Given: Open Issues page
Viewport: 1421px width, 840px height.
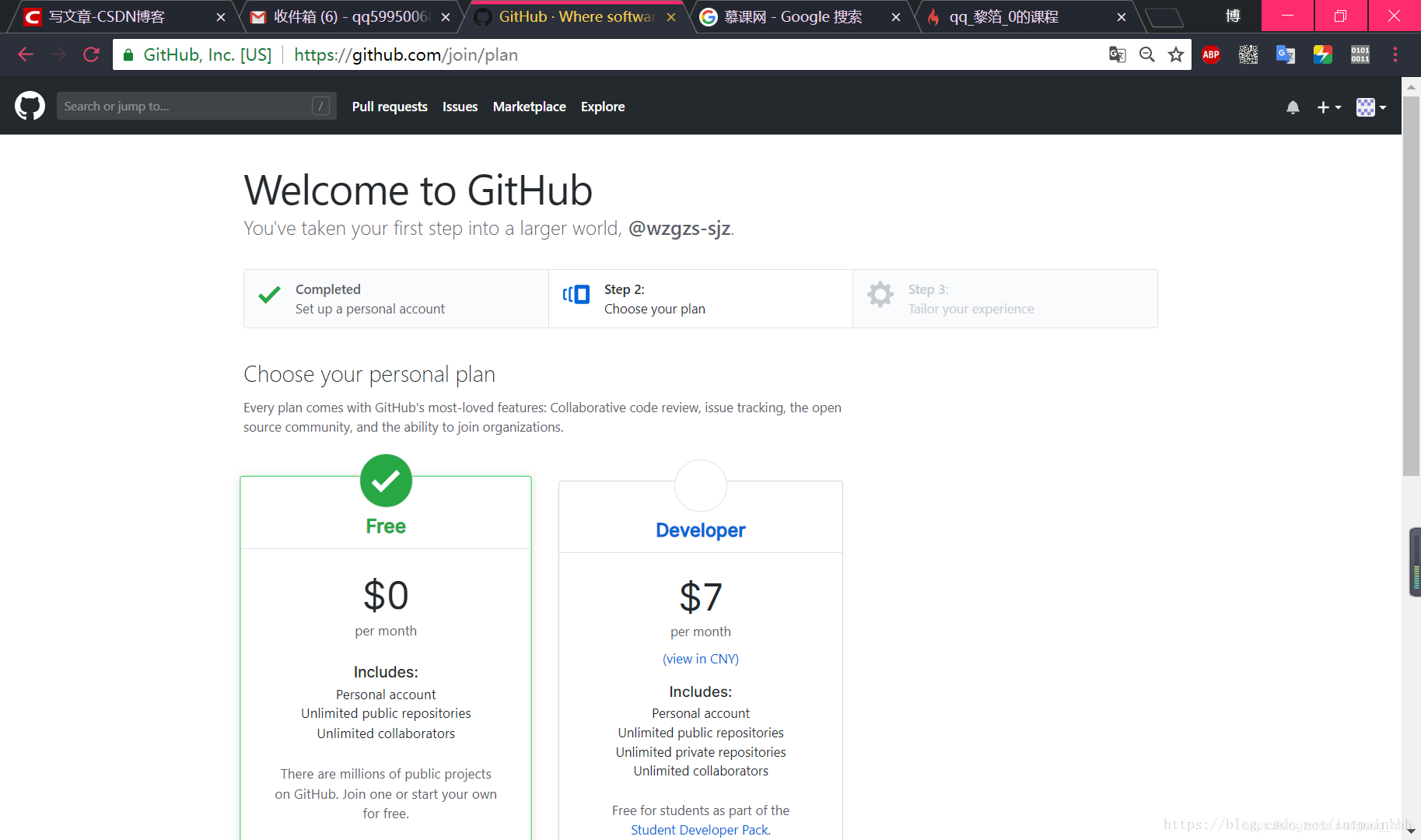Looking at the screenshot, I should [460, 107].
